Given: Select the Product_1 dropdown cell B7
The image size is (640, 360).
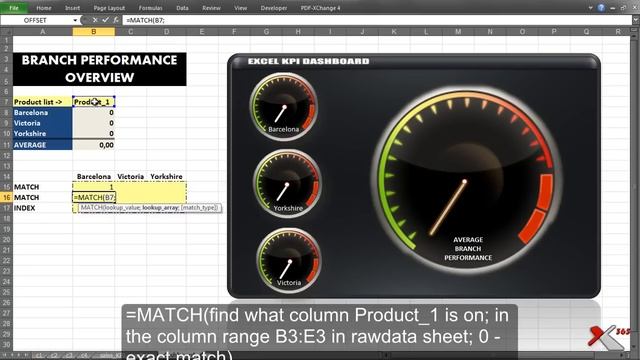Looking at the screenshot, I should [93, 102].
